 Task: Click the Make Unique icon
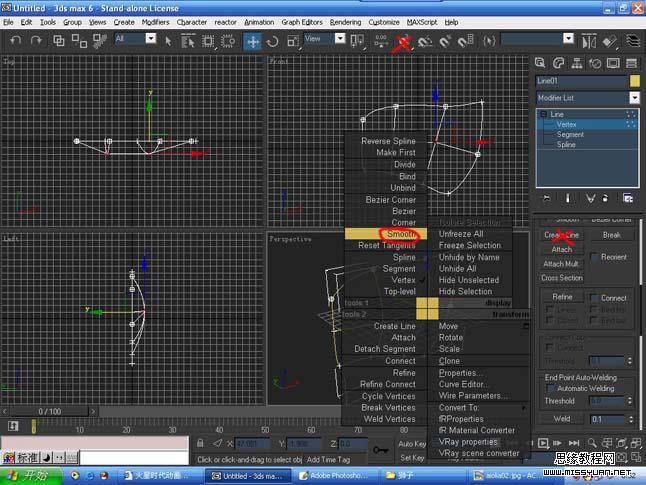click(x=590, y=198)
